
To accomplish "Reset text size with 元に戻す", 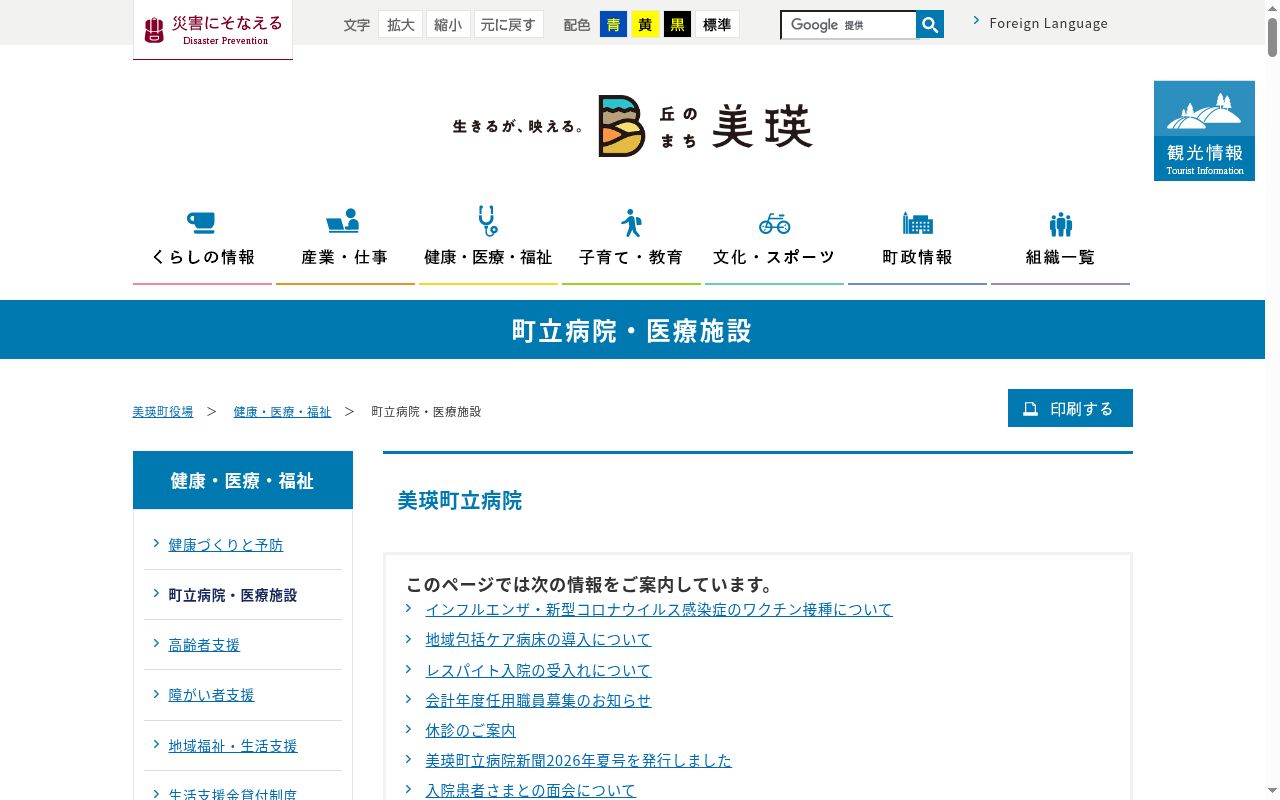I will tap(508, 25).
